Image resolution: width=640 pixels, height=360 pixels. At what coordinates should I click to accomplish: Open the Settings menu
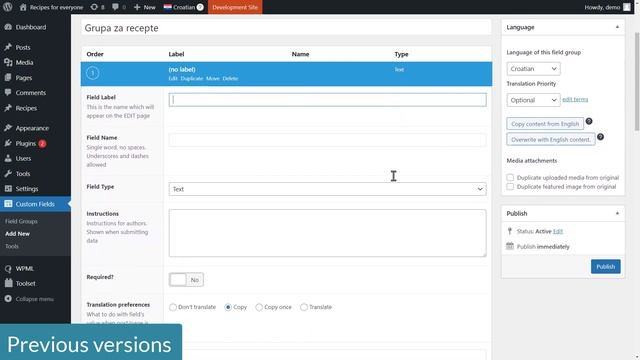27,189
